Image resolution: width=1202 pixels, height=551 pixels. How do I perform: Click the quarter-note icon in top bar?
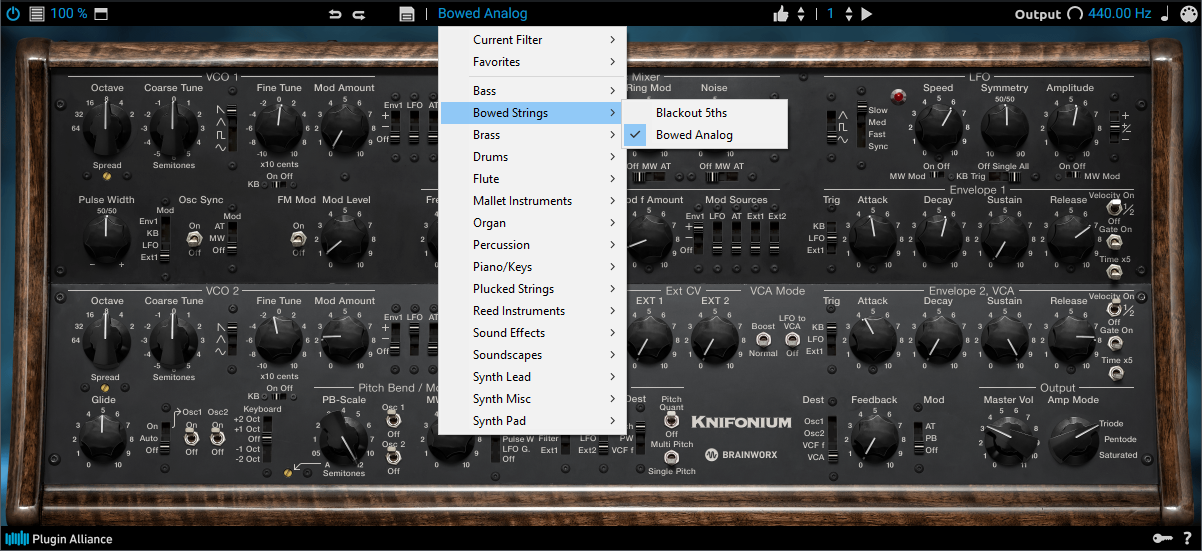1165,13
